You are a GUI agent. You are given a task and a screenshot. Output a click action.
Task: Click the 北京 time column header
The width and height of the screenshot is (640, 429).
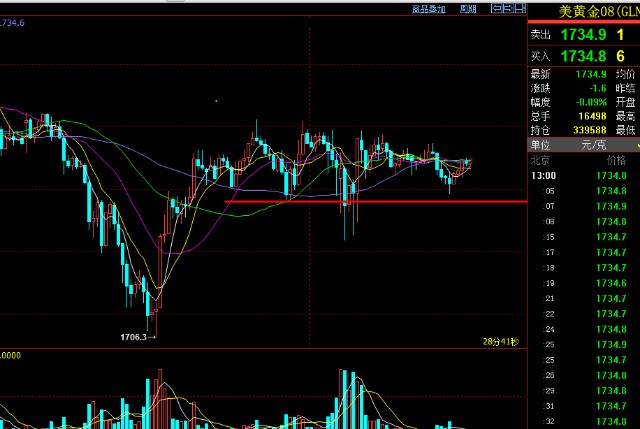click(x=539, y=159)
